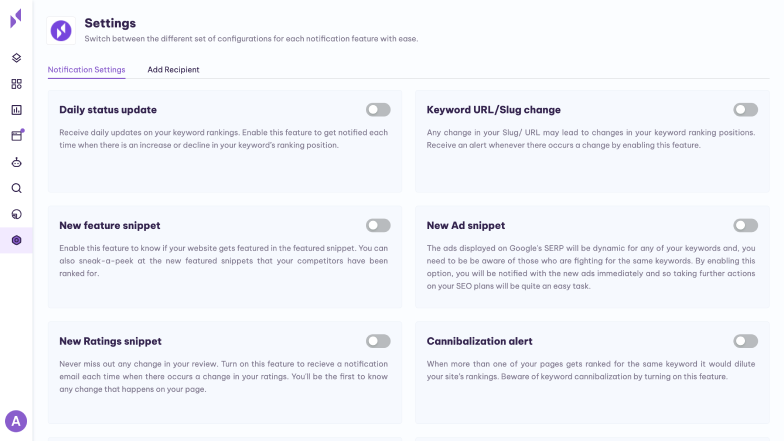The image size is (784, 441).
Task: Turn on the Cannibalization alert toggle
Action: click(746, 342)
